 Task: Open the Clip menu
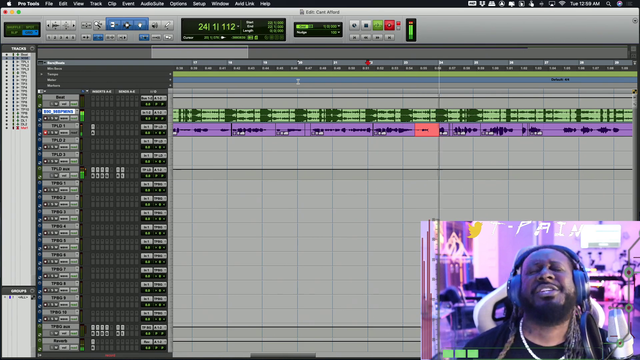pos(112,4)
